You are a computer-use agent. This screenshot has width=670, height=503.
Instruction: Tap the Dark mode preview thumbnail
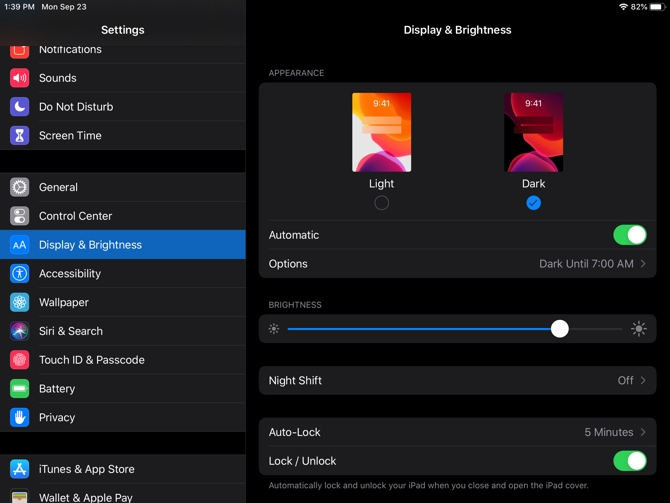point(533,132)
